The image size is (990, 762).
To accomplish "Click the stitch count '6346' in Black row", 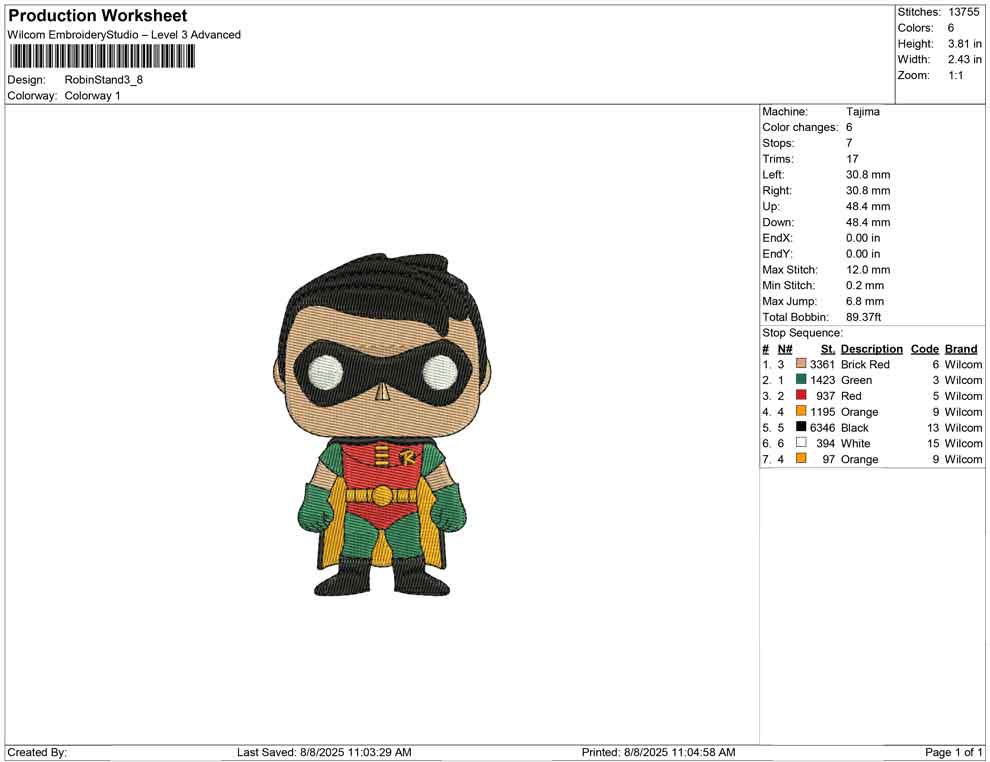I will coord(822,427).
